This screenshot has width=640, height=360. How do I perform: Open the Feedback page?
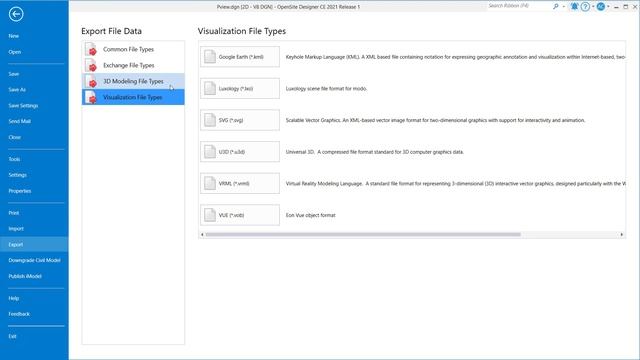[19, 314]
